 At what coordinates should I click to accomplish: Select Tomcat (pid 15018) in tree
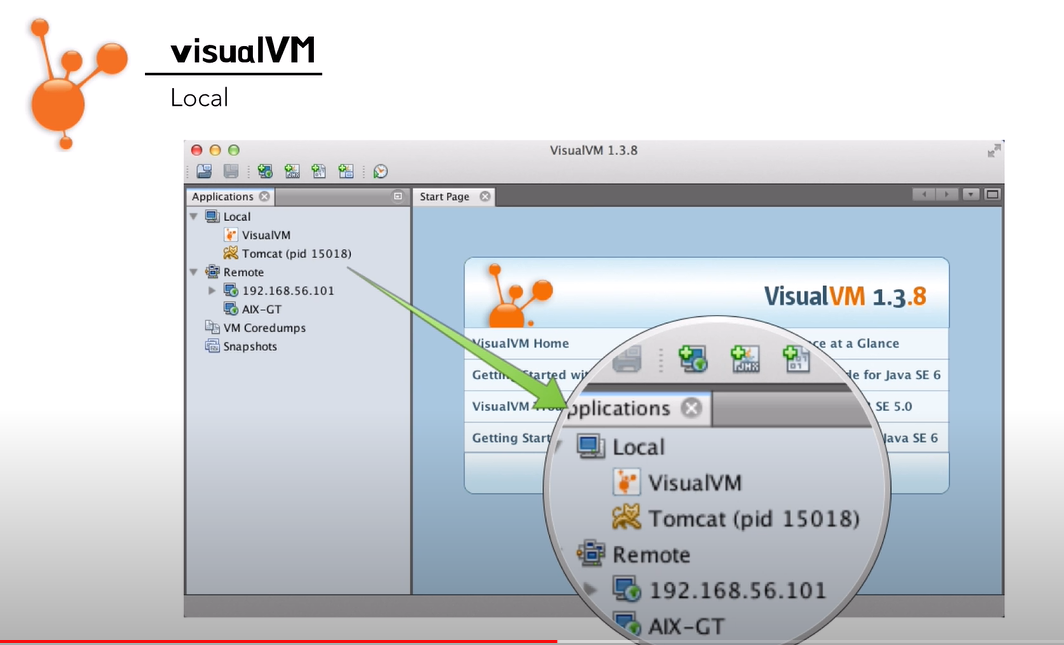297,253
